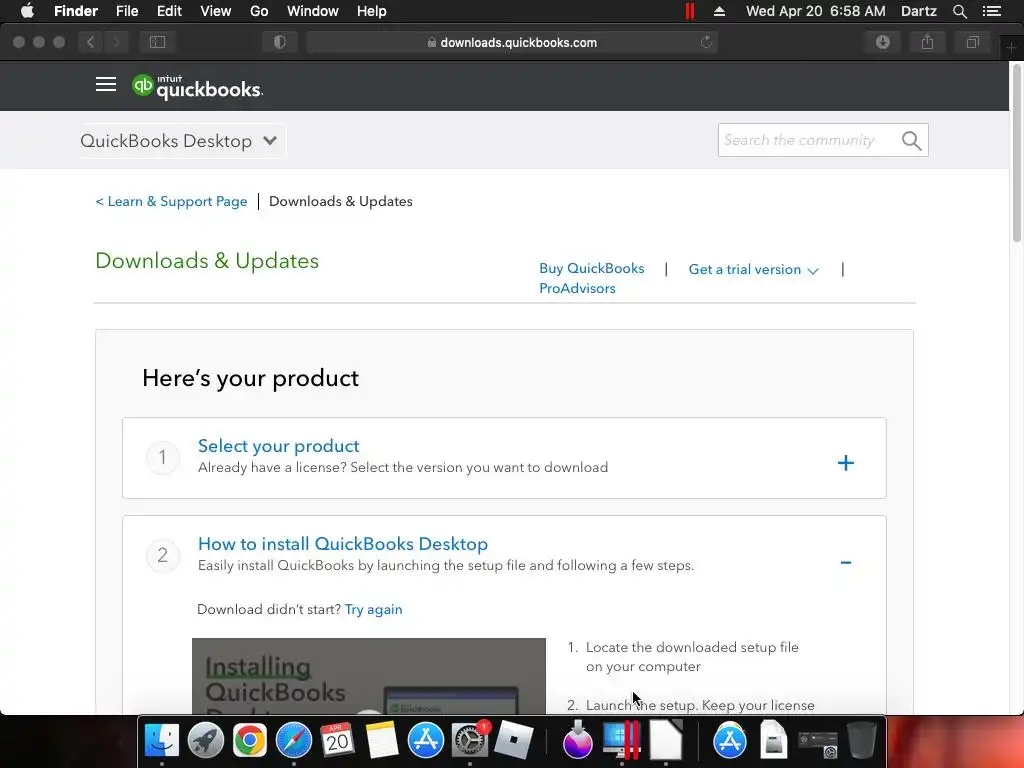Open the Help menu
The width and height of the screenshot is (1024, 768).
[x=372, y=11]
